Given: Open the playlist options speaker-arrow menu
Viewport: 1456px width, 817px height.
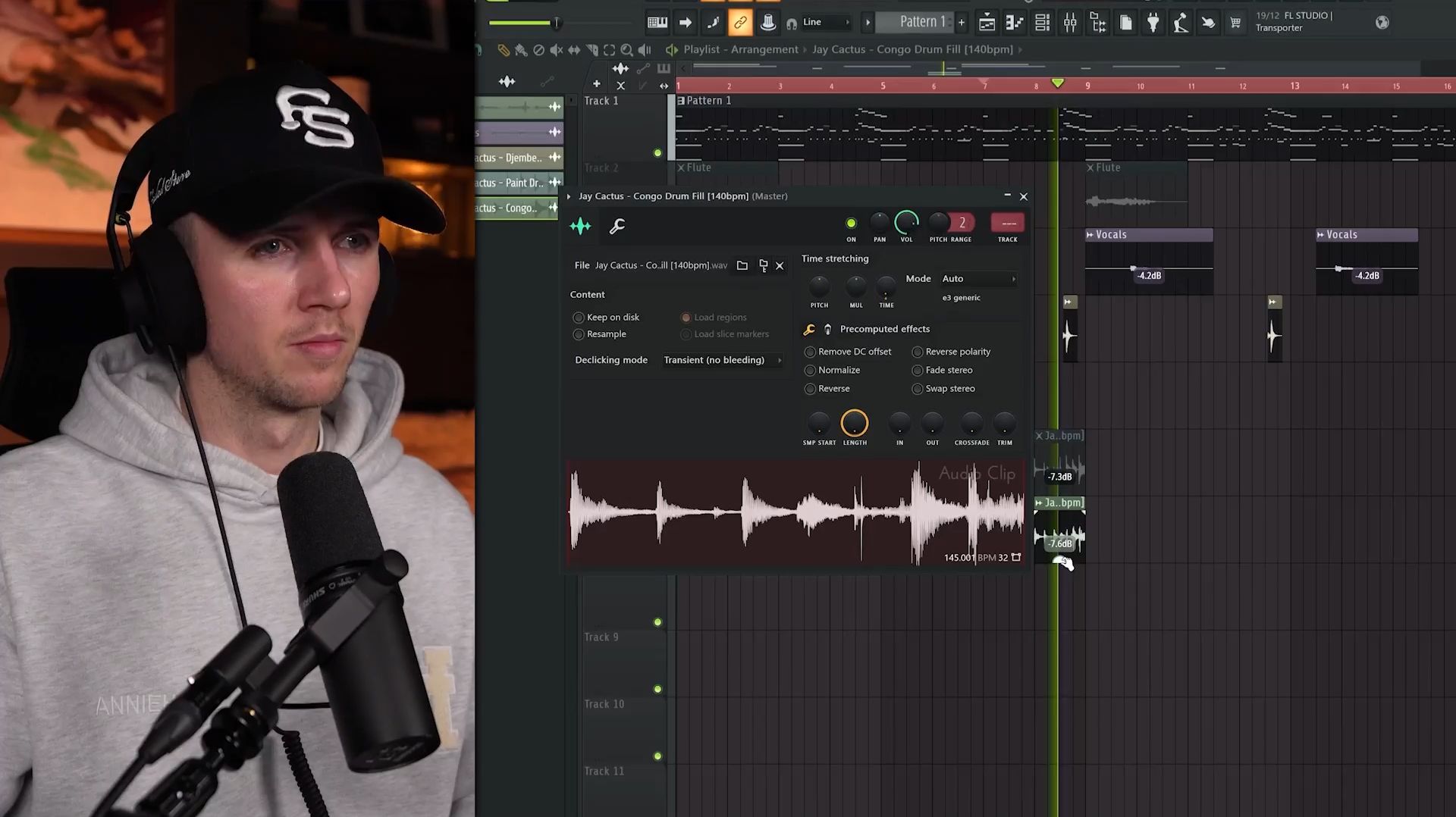Looking at the screenshot, I should click(x=671, y=50).
